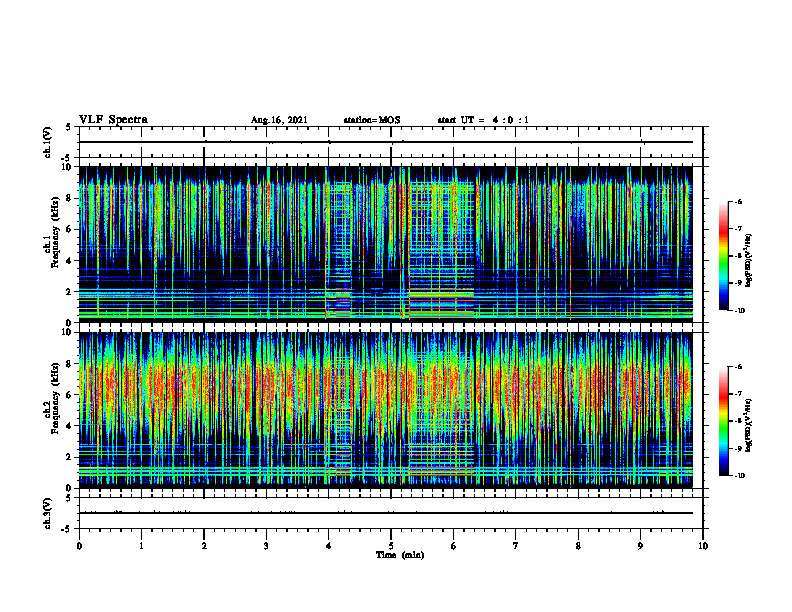The height and width of the screenshot is (612, 792).
Task: Select the date label "Aug.16, 2021"
Action: pos(279,120)
